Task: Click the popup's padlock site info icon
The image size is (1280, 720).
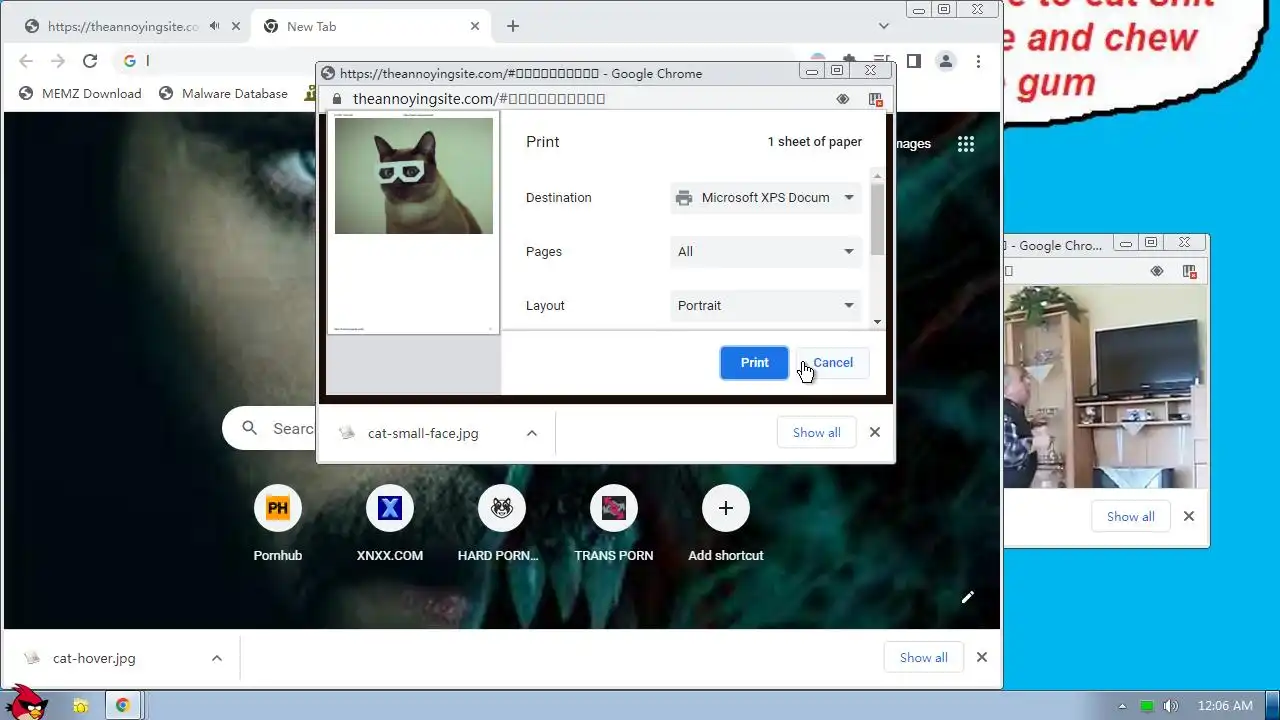Action: click(337, 99)
